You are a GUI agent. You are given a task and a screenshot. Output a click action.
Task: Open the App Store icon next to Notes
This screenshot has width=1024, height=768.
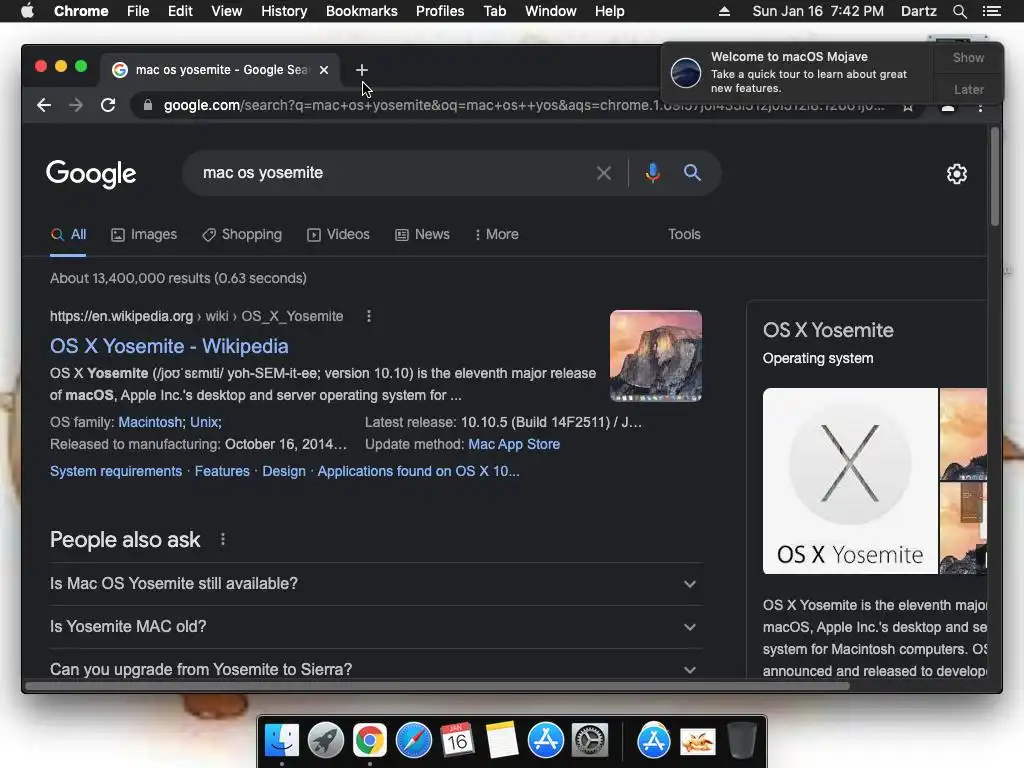(x=545, y=741)
